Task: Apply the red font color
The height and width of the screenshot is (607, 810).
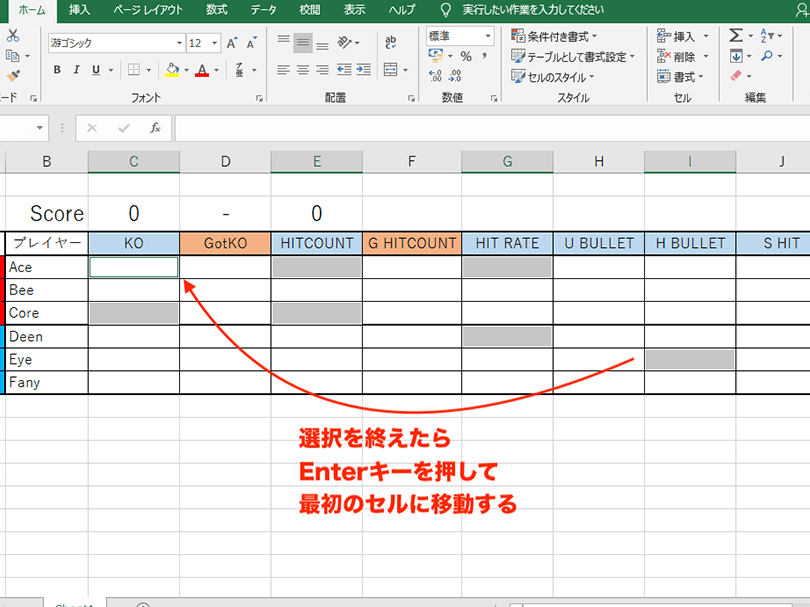Action: [x=202, y=70]
